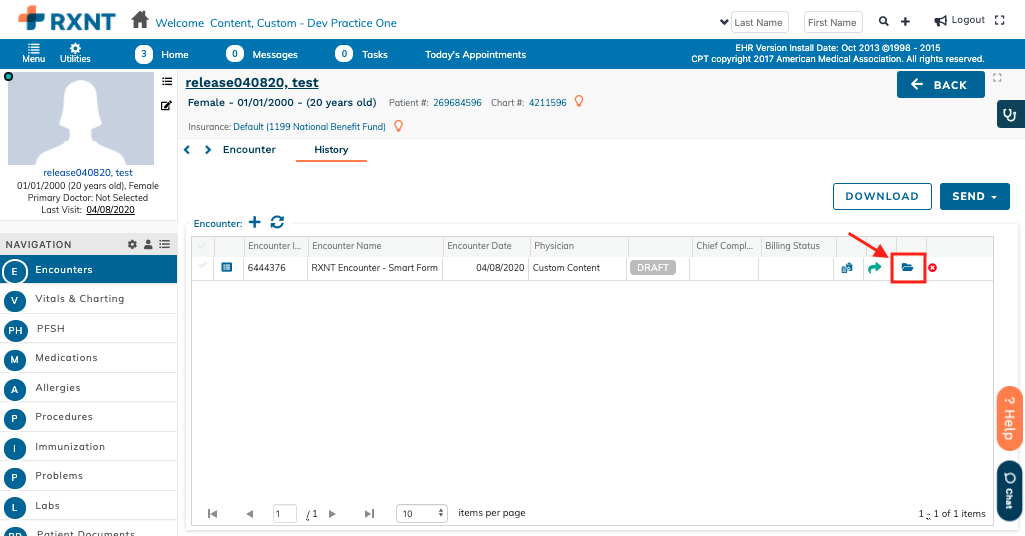
Task: Open the Chart number 4211596 link
Action: click(x=547, y=103)
